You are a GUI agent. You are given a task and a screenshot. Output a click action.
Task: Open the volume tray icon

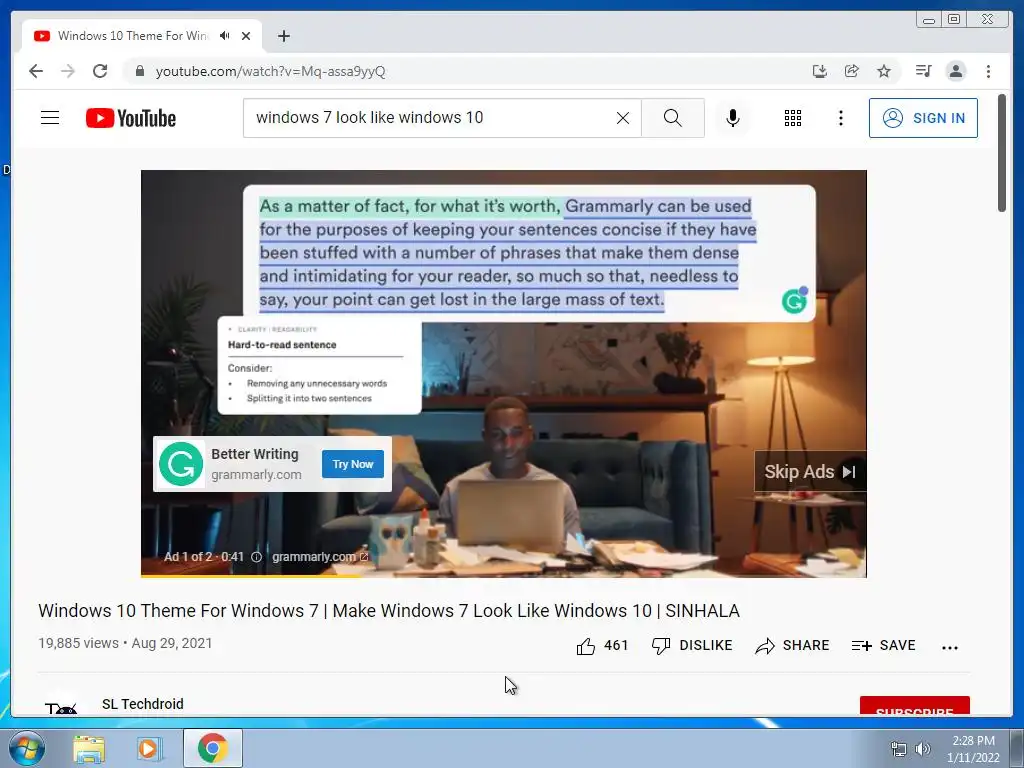[x=923, y=749]
